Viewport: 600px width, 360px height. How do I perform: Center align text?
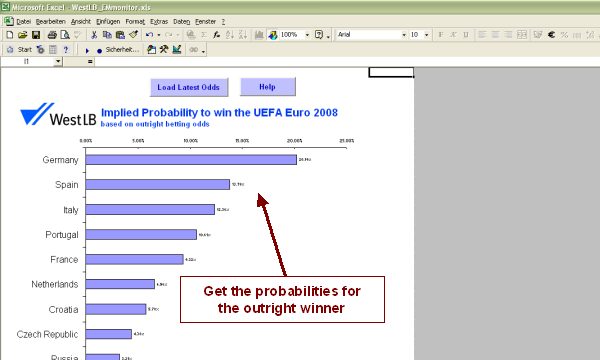[x=495, y=35]
